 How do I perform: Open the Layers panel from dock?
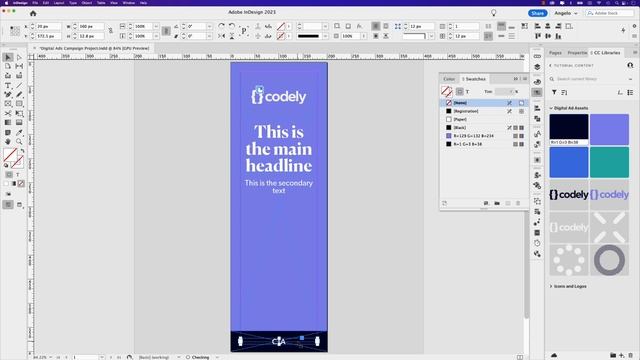coord(537,67)
